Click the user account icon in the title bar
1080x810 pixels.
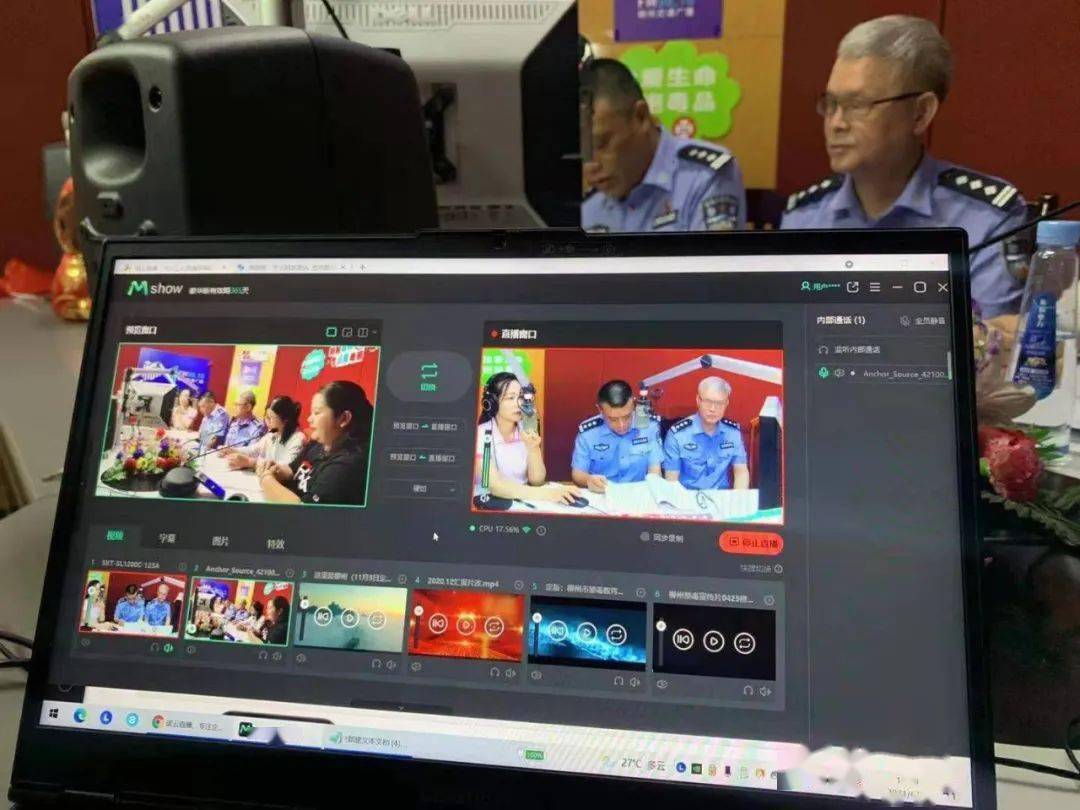[x=805, y=287]
